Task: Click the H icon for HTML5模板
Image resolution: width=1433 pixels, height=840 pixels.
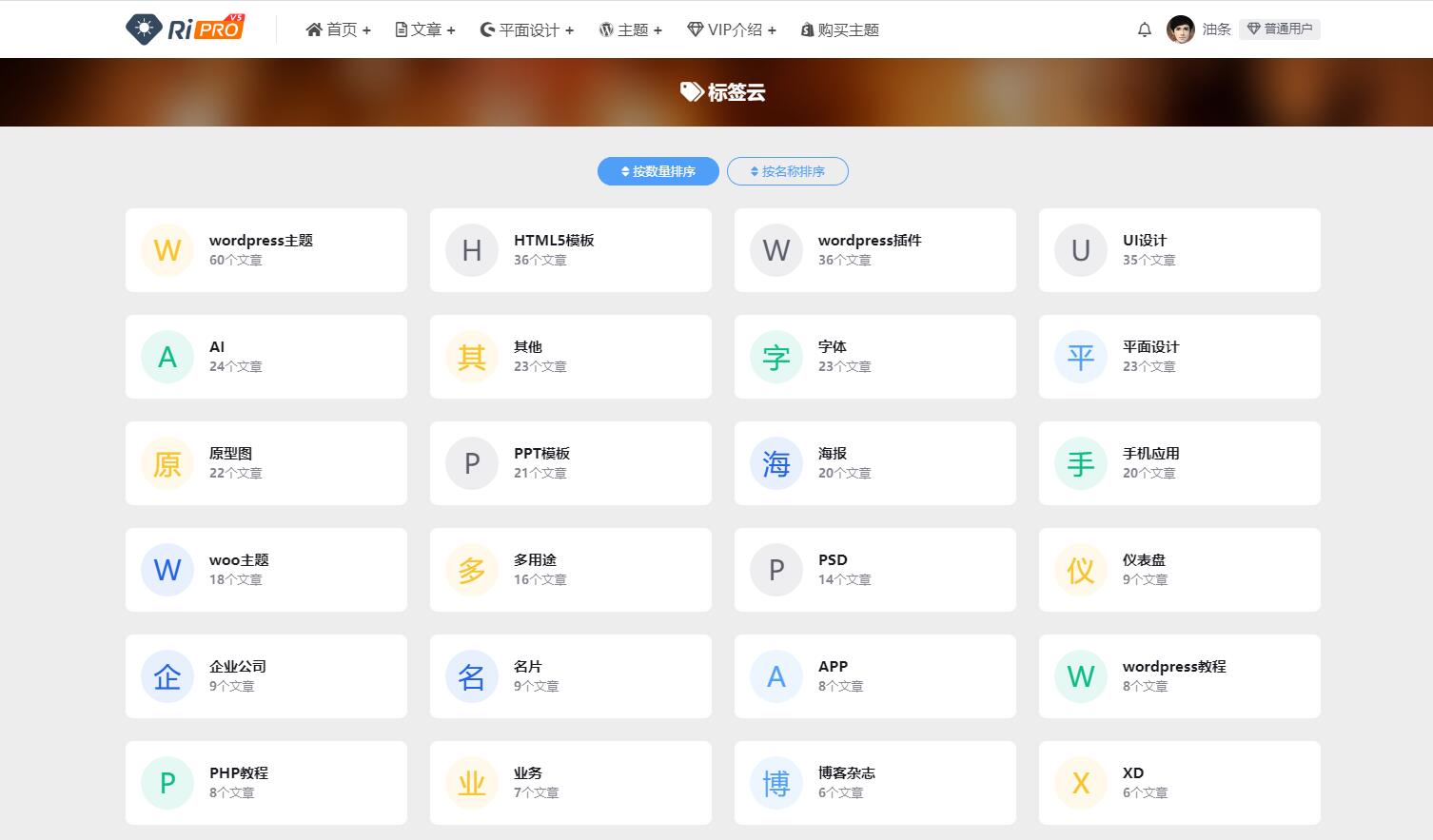Action: coord(472,250)
